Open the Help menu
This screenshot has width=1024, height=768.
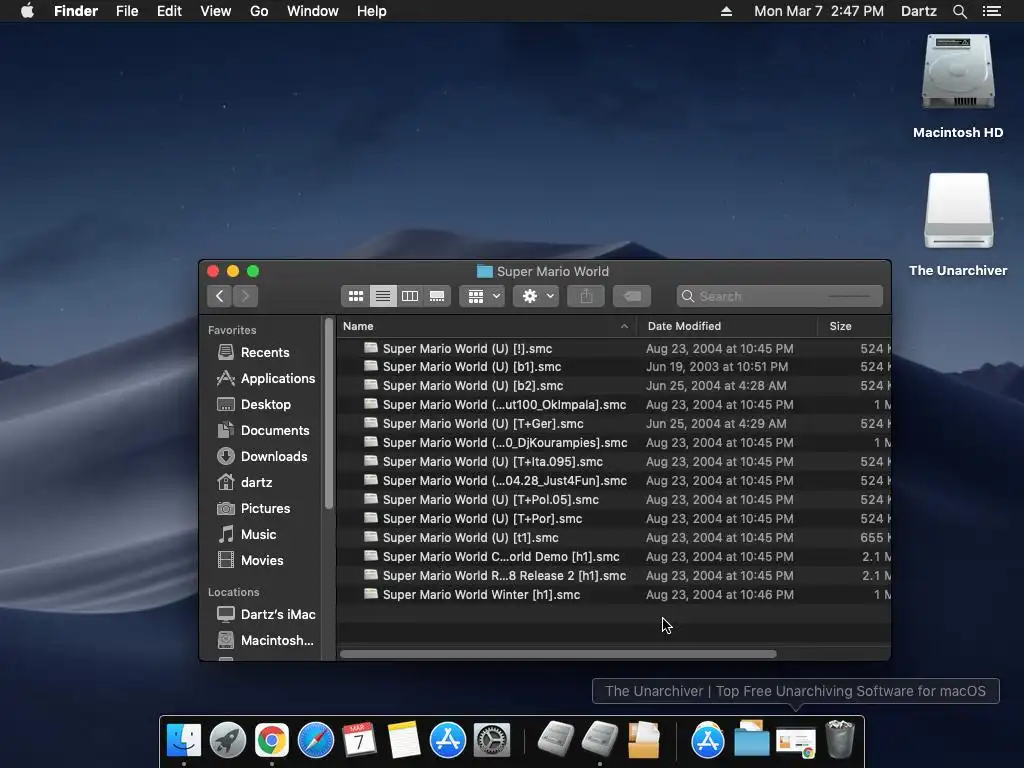point(372,11)
